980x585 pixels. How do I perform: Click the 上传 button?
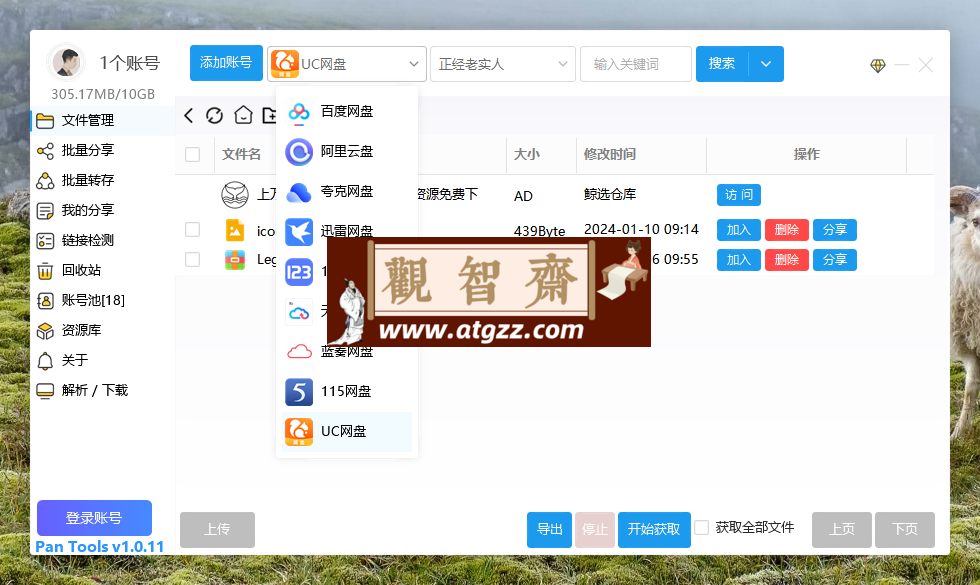click(x=218, y=530)
